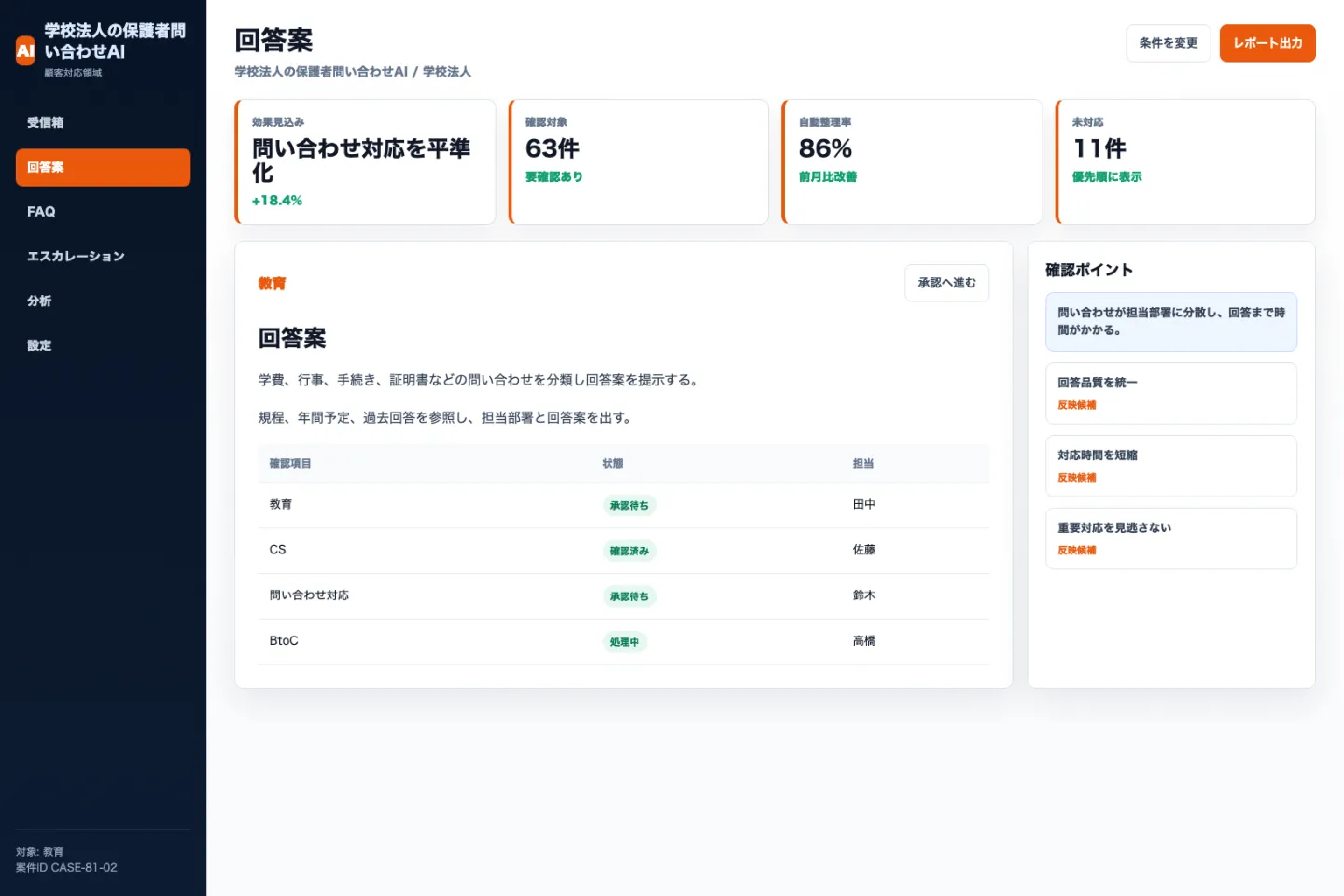This screenshot has width=1344, height=896.
Task: Click assignee 佐藤 in the table
Action: 864,550
